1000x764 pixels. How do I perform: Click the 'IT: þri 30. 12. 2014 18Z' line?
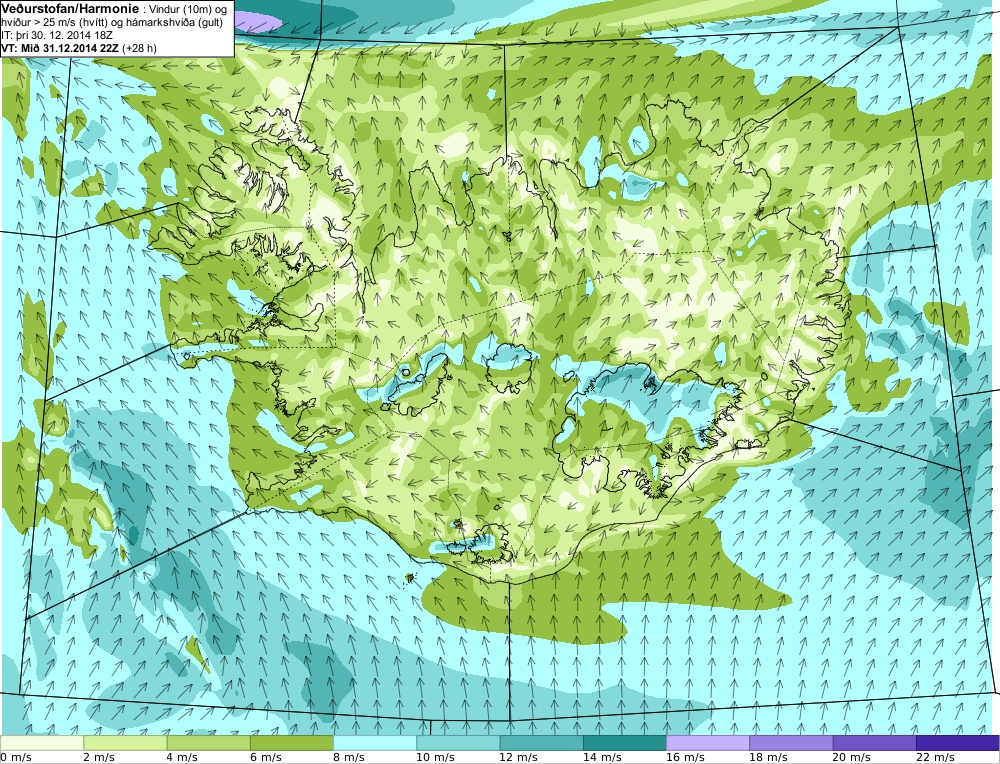tap(57, 35)
